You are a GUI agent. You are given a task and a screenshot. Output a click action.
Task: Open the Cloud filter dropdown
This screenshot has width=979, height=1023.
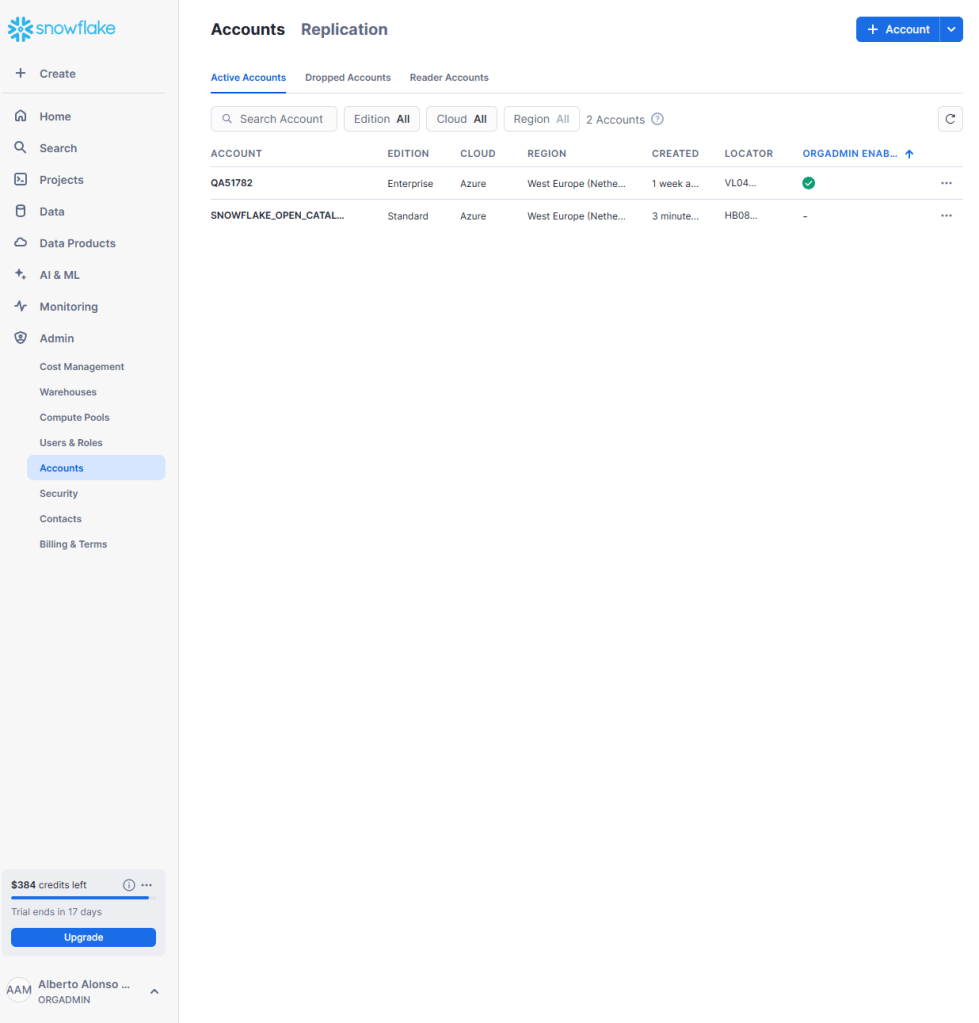[461, 119]
